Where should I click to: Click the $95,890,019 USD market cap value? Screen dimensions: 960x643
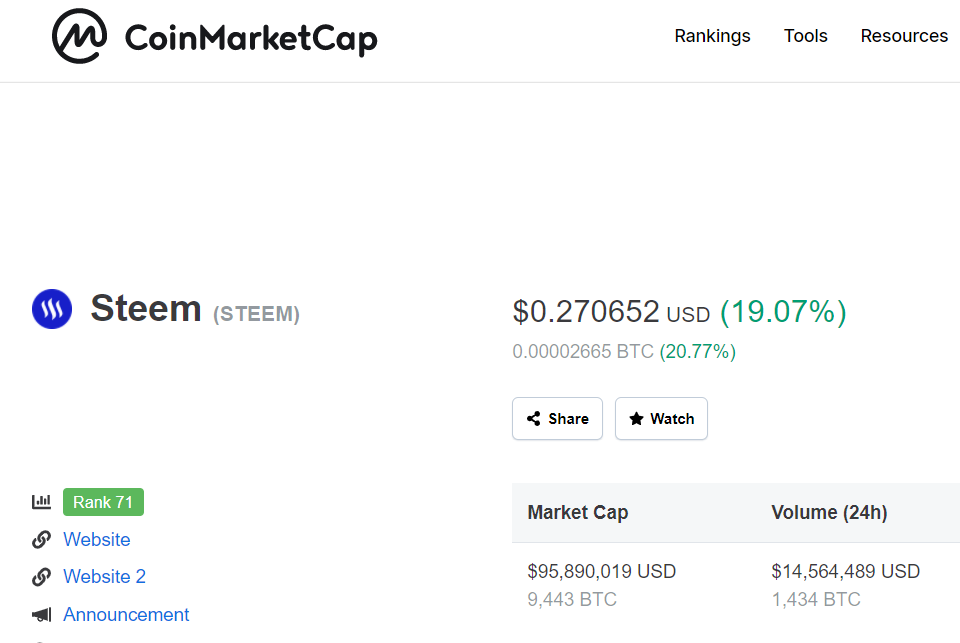[x=602, y=572]
